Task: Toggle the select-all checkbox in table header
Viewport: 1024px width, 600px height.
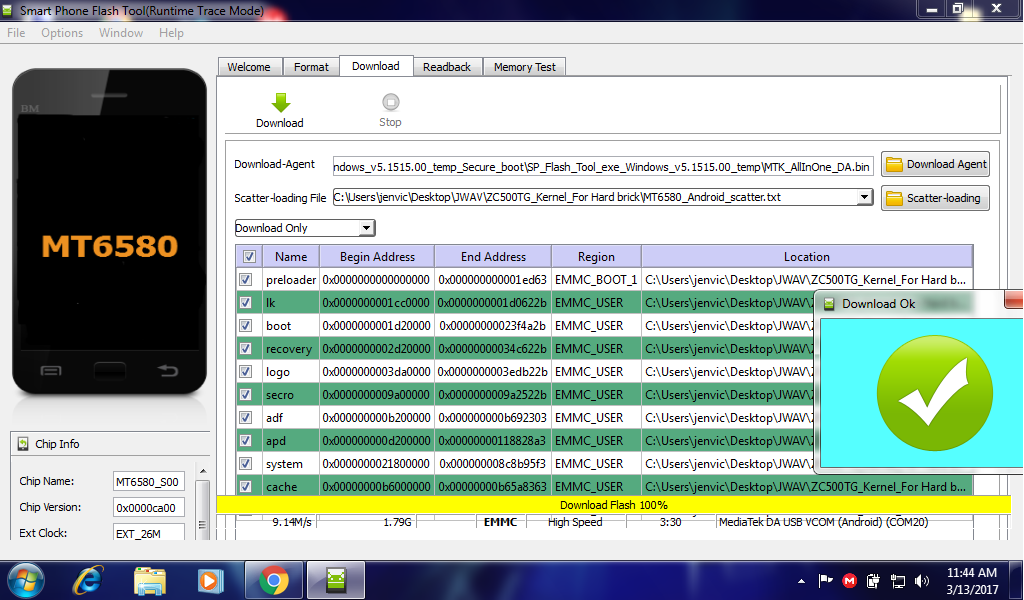Action: 249,256
